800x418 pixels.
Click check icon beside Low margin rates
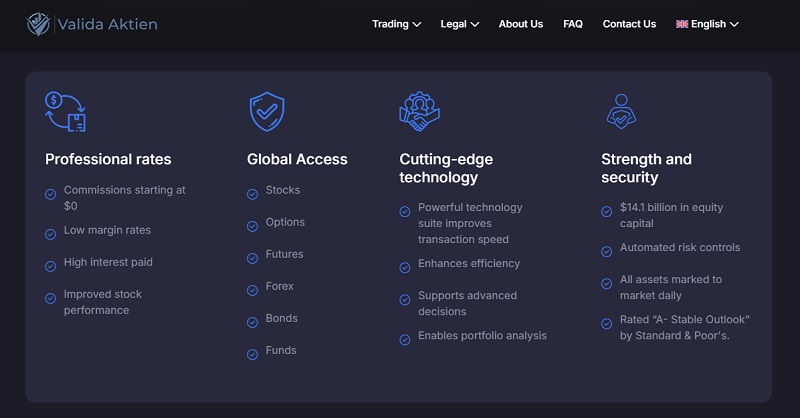51,234
